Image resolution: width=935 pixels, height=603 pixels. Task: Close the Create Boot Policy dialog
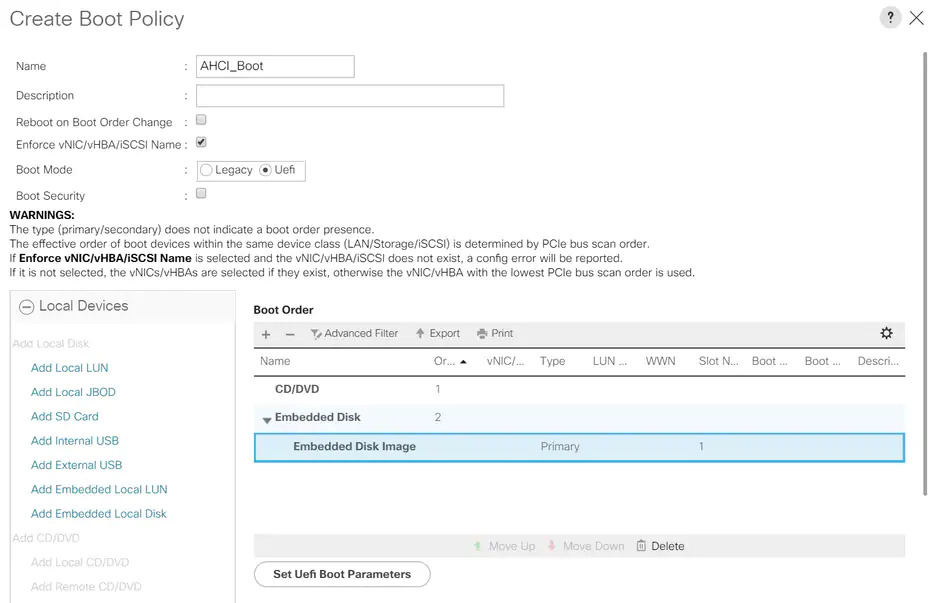(917, 18)
